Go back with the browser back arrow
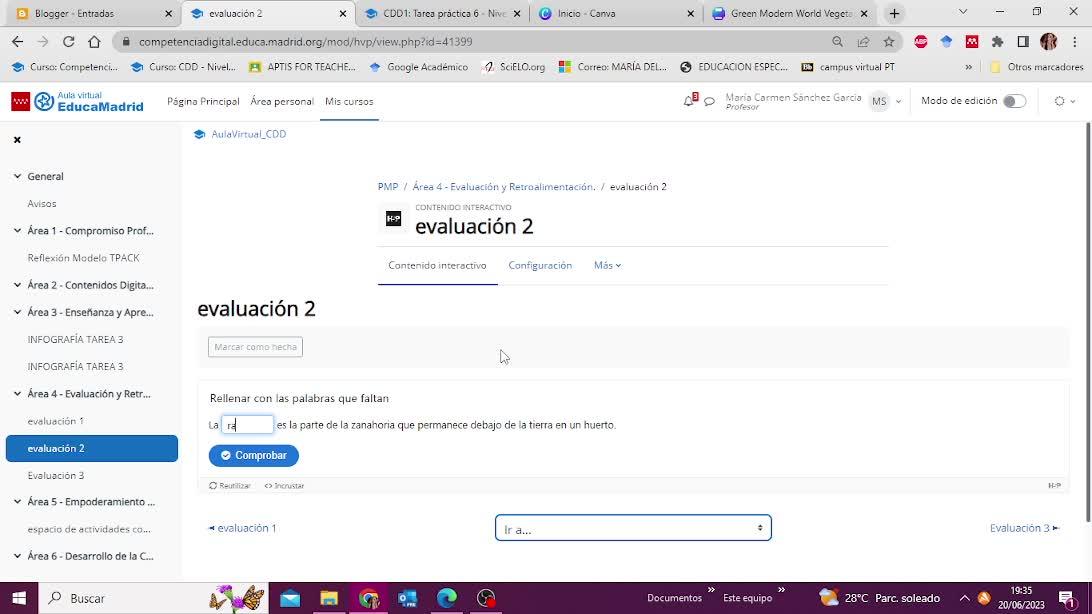The width and height of the screenshot is (1092, 614). [x=17, y=42]
